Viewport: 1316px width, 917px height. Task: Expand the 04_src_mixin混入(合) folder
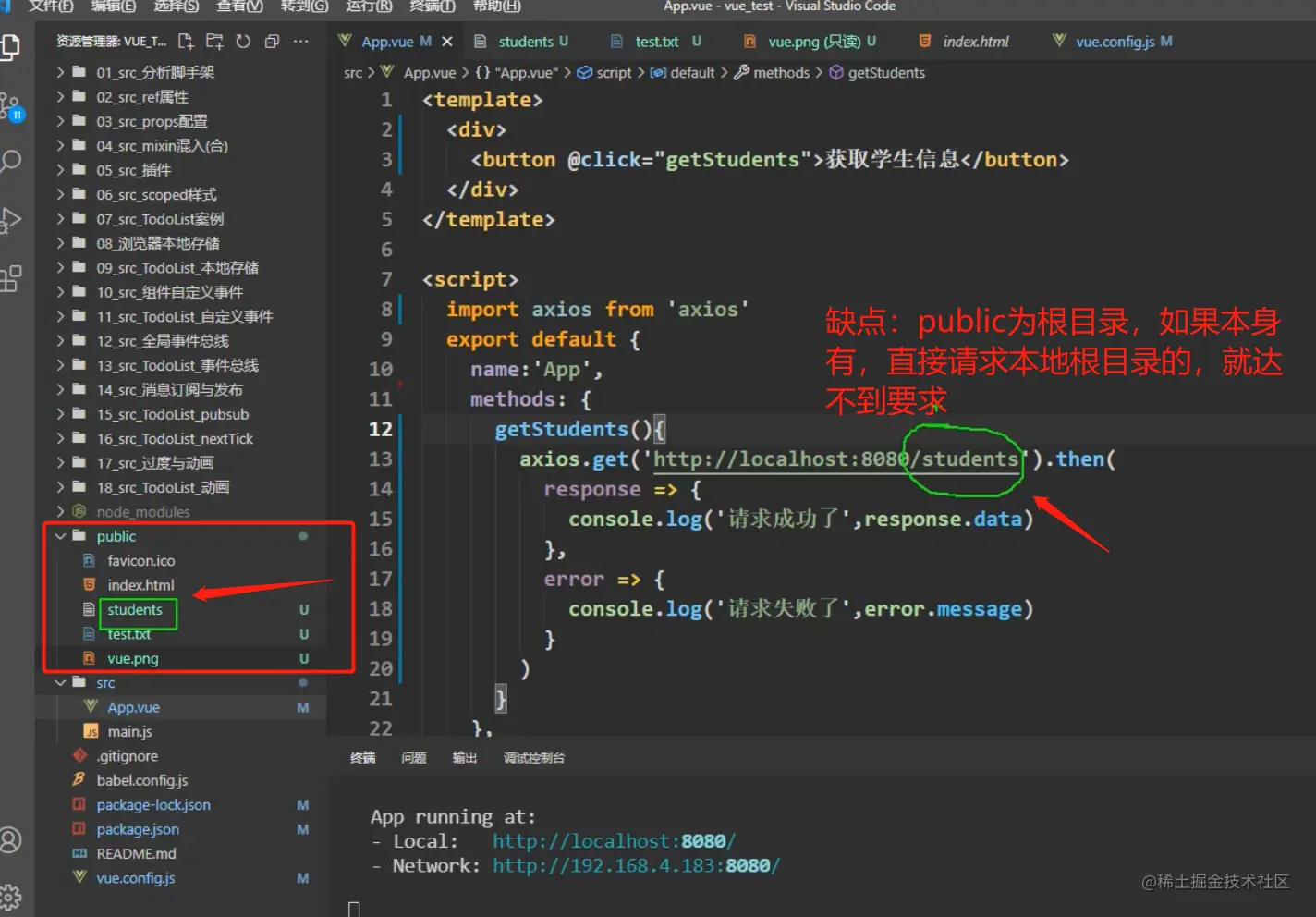click(x=180, y=145)
